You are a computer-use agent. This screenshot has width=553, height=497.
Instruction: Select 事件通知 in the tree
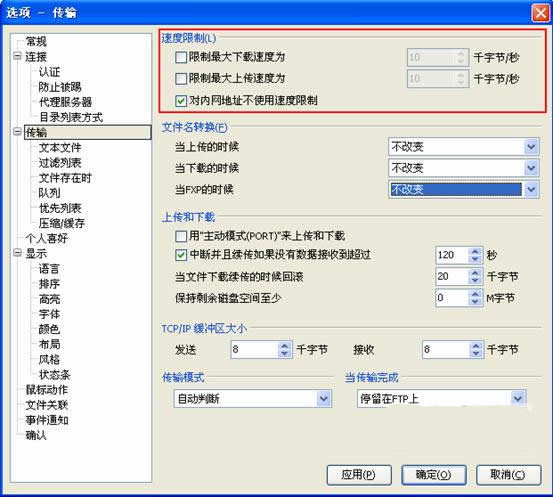click(47, 420)
